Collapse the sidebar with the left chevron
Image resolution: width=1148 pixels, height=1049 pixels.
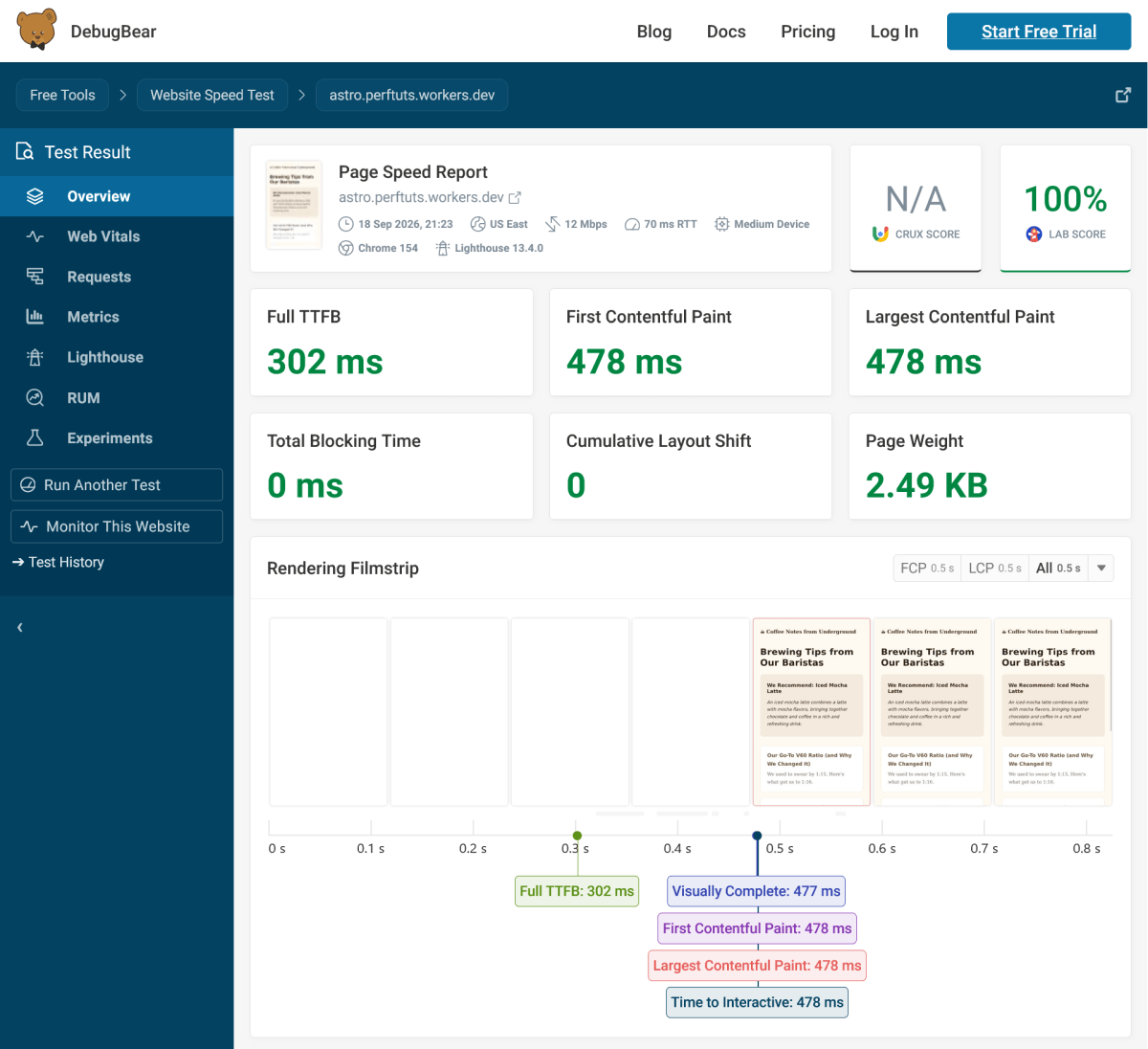(20, 628)
